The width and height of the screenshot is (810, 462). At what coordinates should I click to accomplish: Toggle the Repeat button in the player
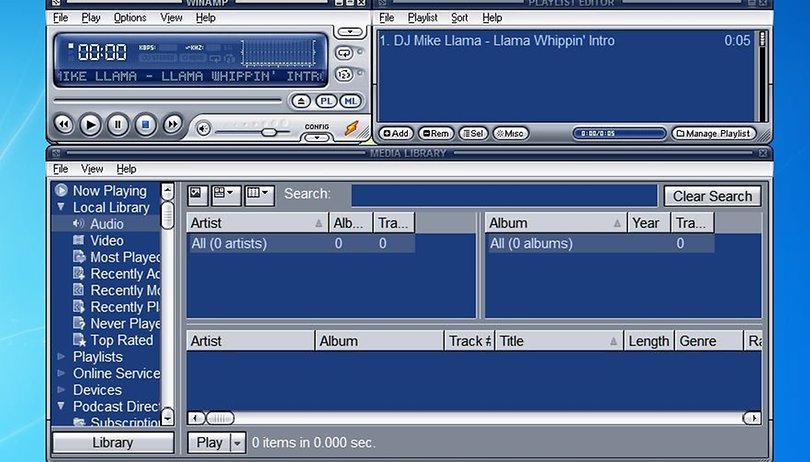(x=344, y=53)
